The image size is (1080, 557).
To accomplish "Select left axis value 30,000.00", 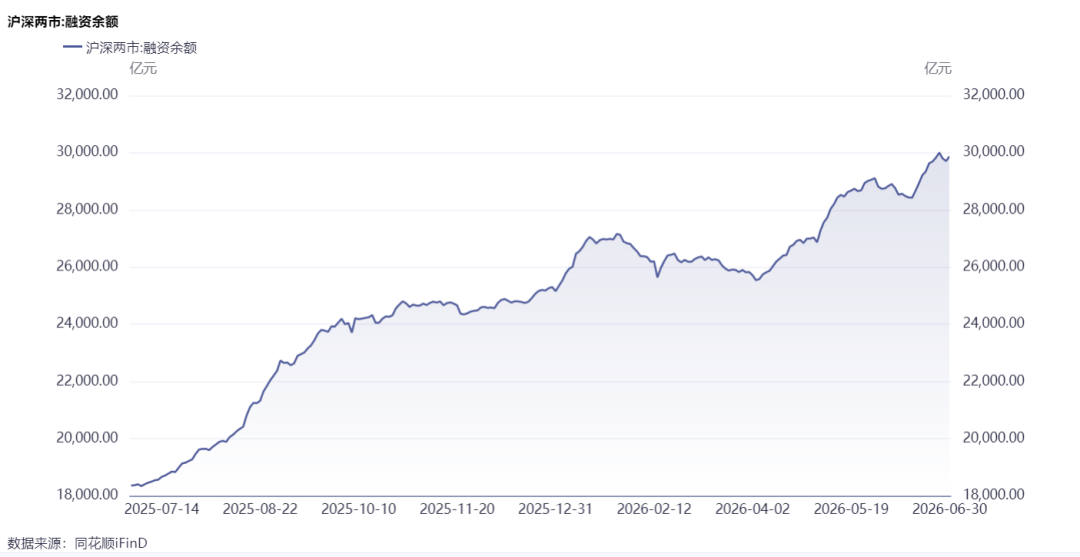I will [87, 151].
